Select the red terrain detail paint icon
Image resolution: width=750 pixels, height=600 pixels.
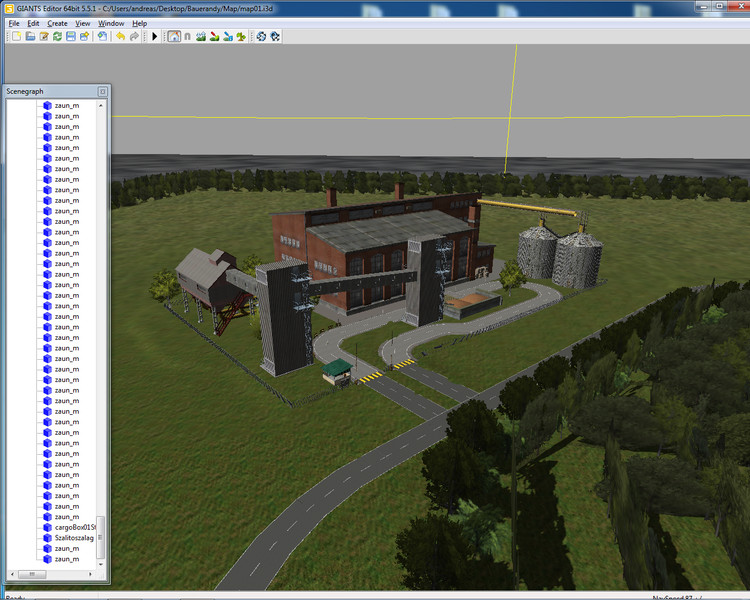214,36
